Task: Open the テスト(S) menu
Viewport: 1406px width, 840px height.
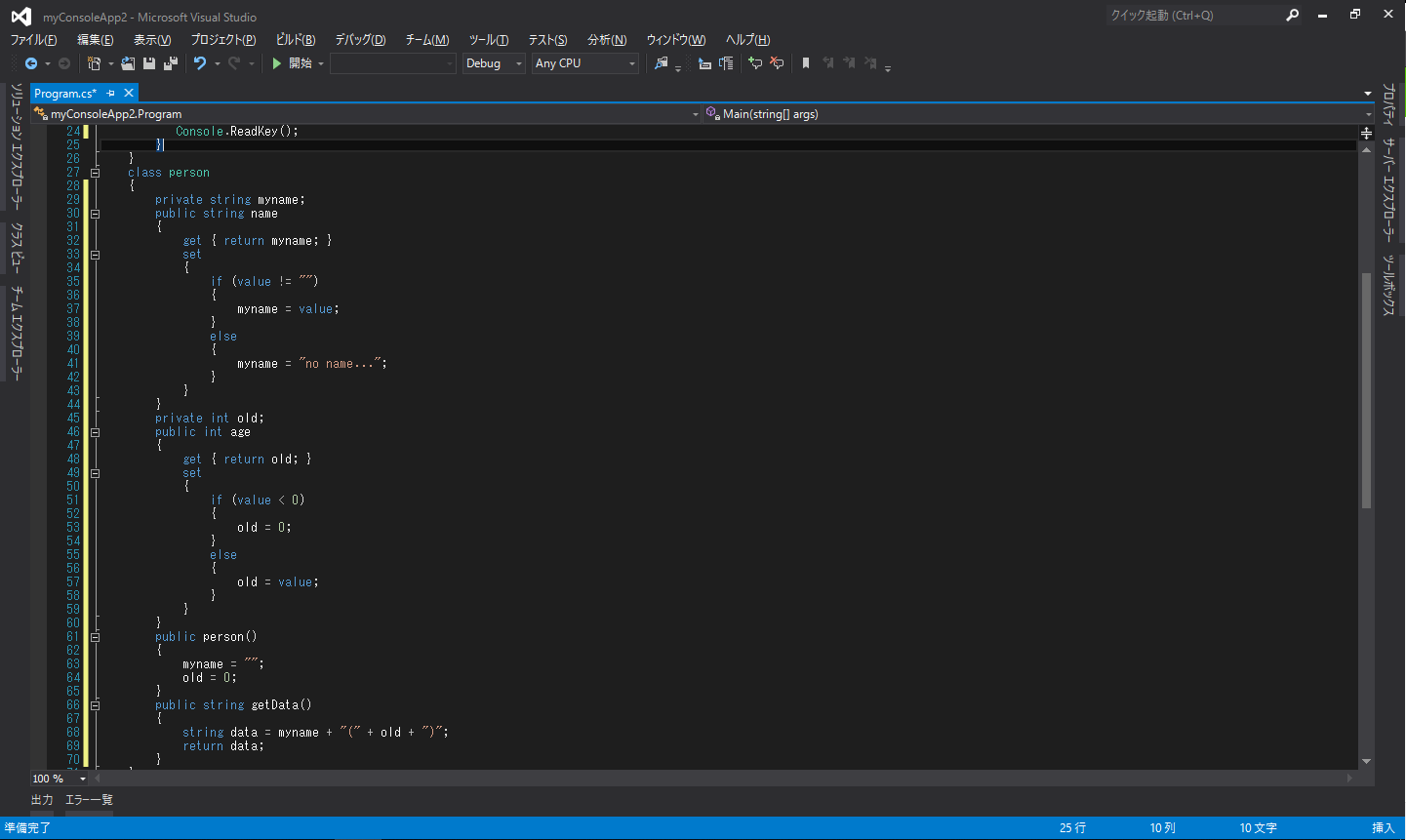Action: [547, 40]
